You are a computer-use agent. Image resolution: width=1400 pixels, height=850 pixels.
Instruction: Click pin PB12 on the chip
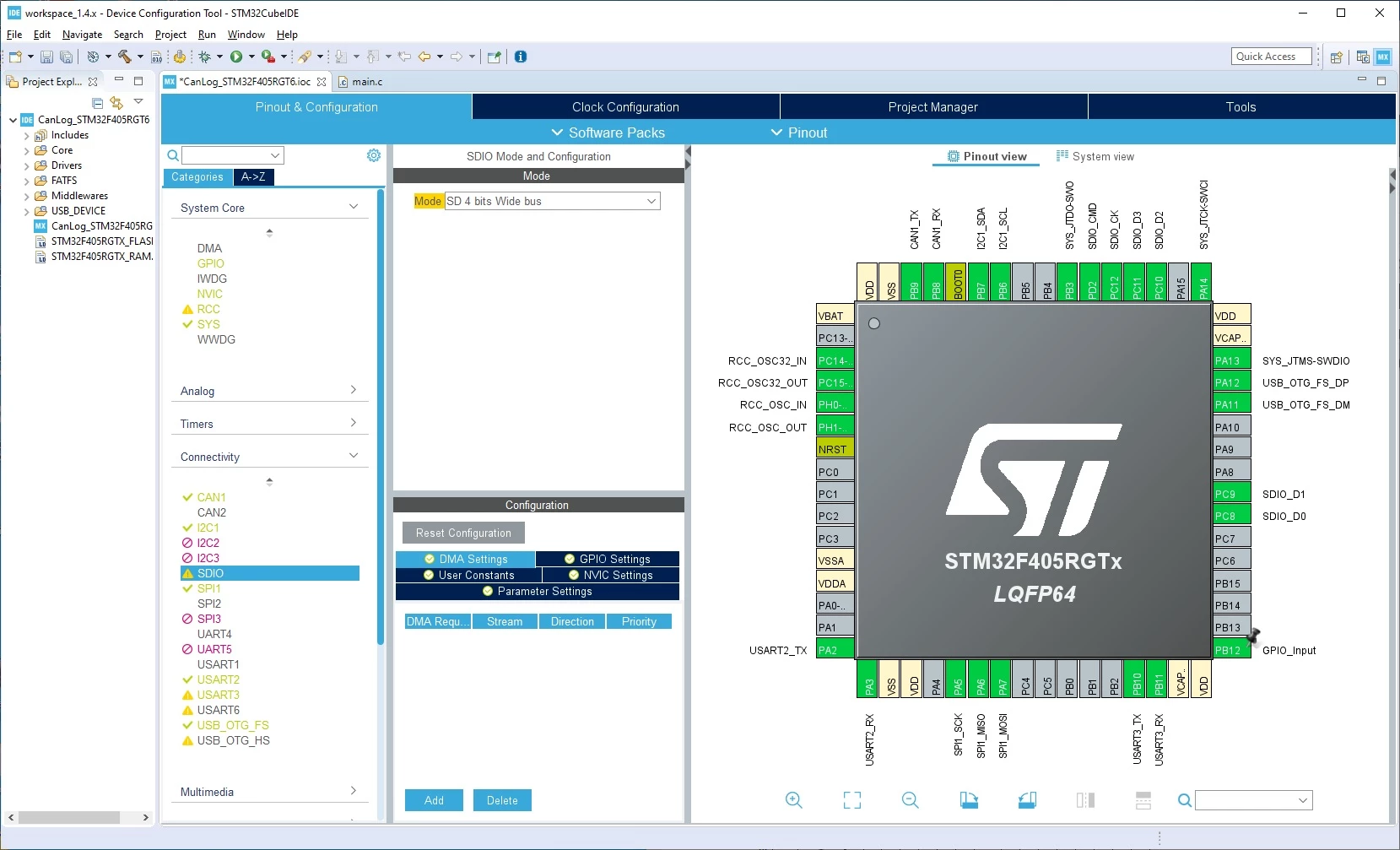[x=1231, y=650]
